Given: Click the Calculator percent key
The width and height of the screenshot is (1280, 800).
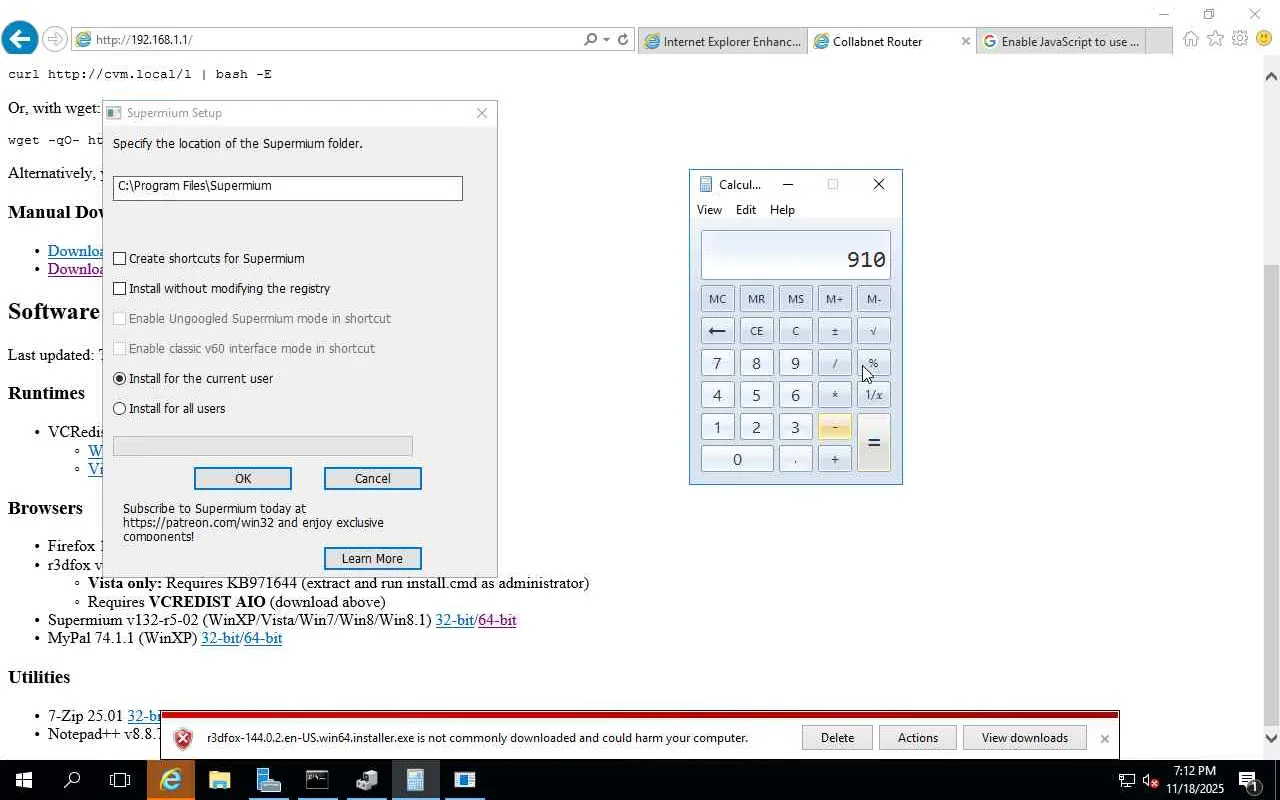Looking at the screenshot, I should click(873, 363).
